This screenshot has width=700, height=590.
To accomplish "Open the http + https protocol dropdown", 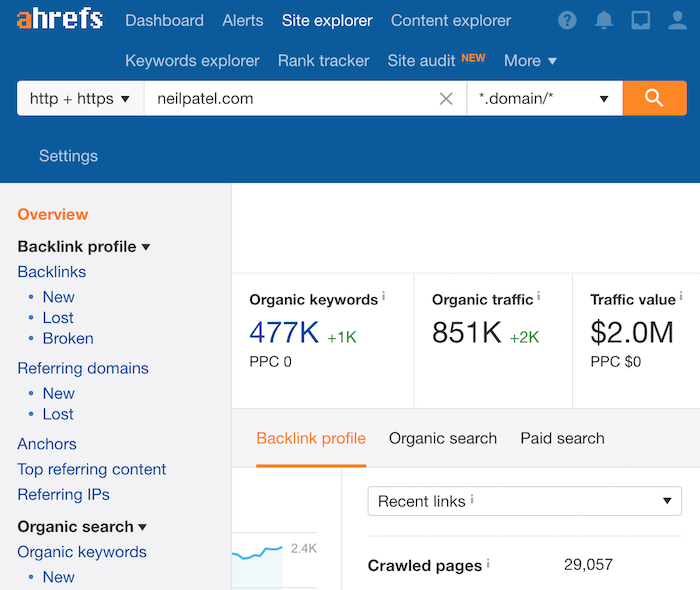I will coord(80,98).
